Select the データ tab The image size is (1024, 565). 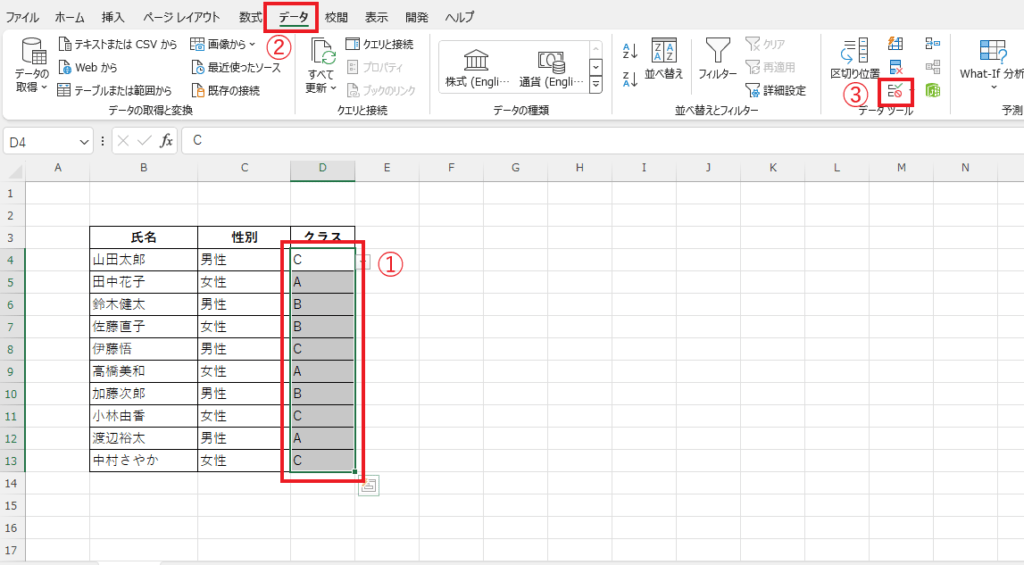(x=293, y=17)
